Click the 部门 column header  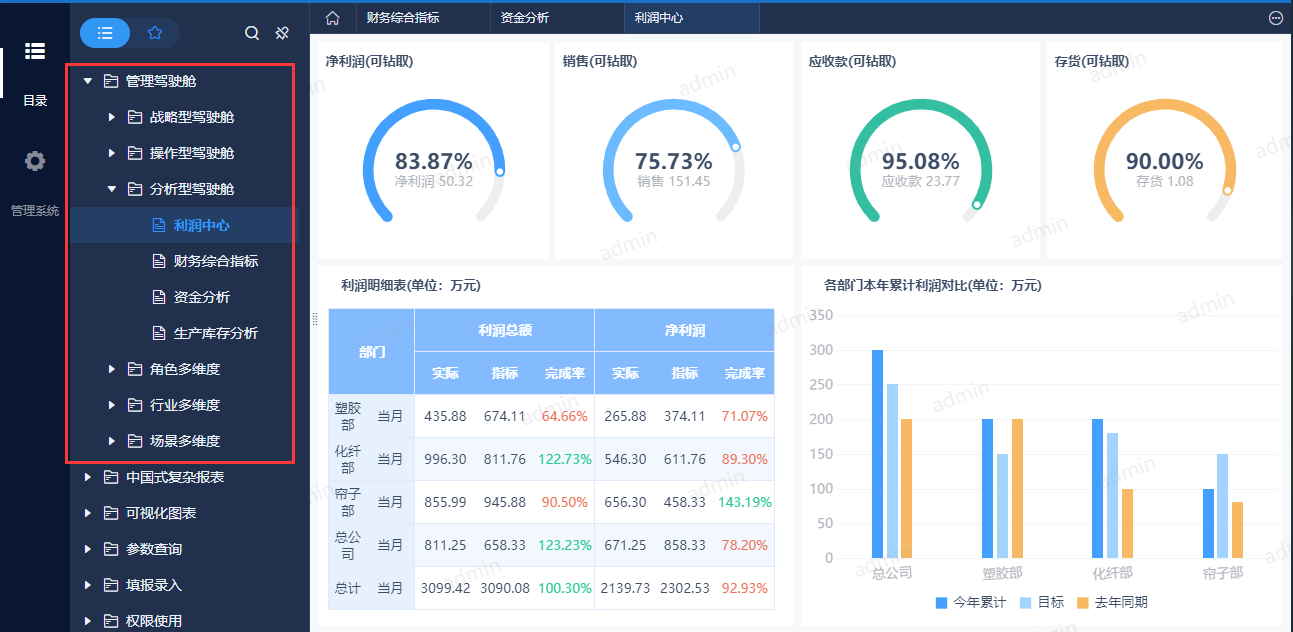(372, 352)
